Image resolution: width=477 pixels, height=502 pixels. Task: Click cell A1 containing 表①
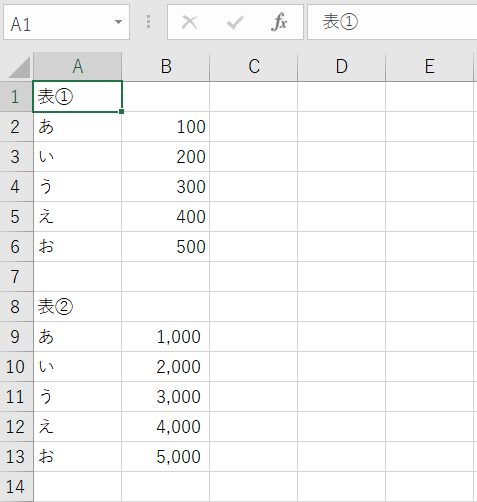pyautogui.click(x=78, y=97)
